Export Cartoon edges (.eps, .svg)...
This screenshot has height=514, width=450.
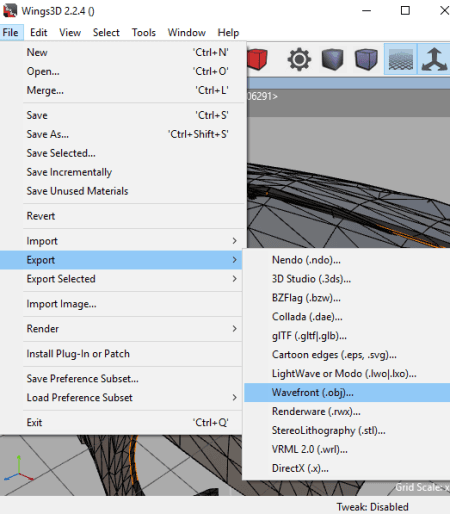[x=347, y=355]
